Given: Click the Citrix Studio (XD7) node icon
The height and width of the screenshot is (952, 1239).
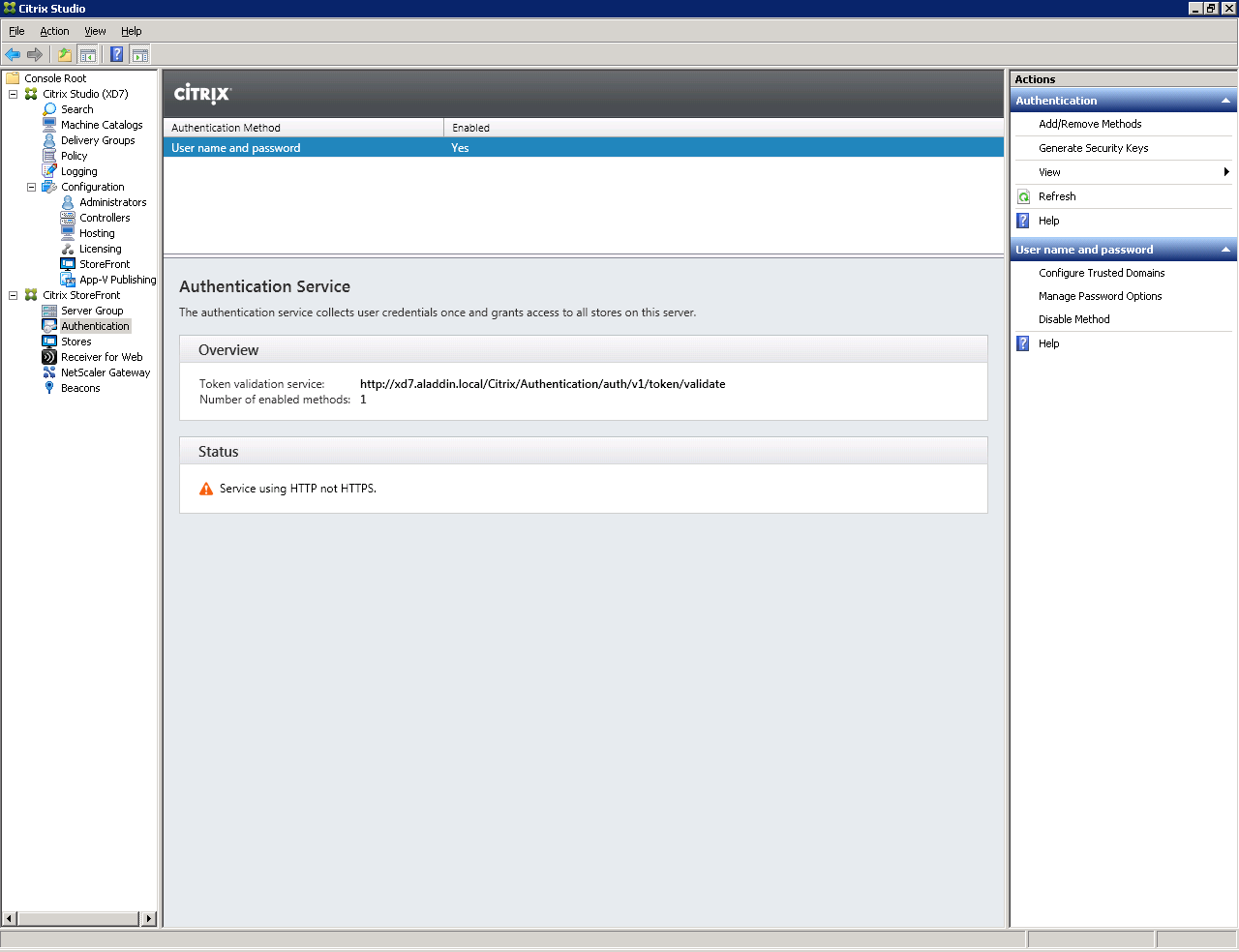Looking at the screenshot, I should tap(31, 94).
